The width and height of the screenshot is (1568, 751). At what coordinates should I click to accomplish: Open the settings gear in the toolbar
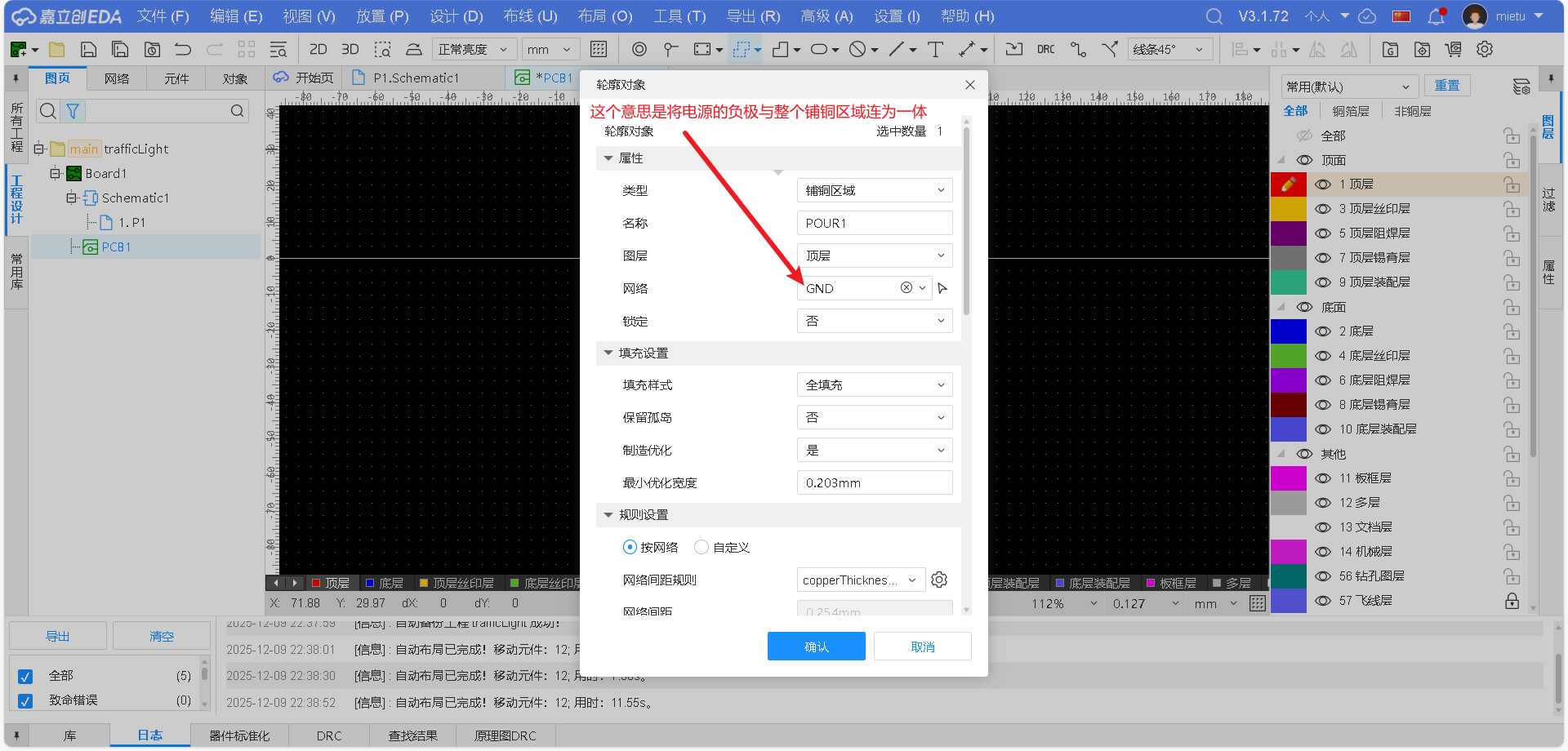[x=1485, y=49]
